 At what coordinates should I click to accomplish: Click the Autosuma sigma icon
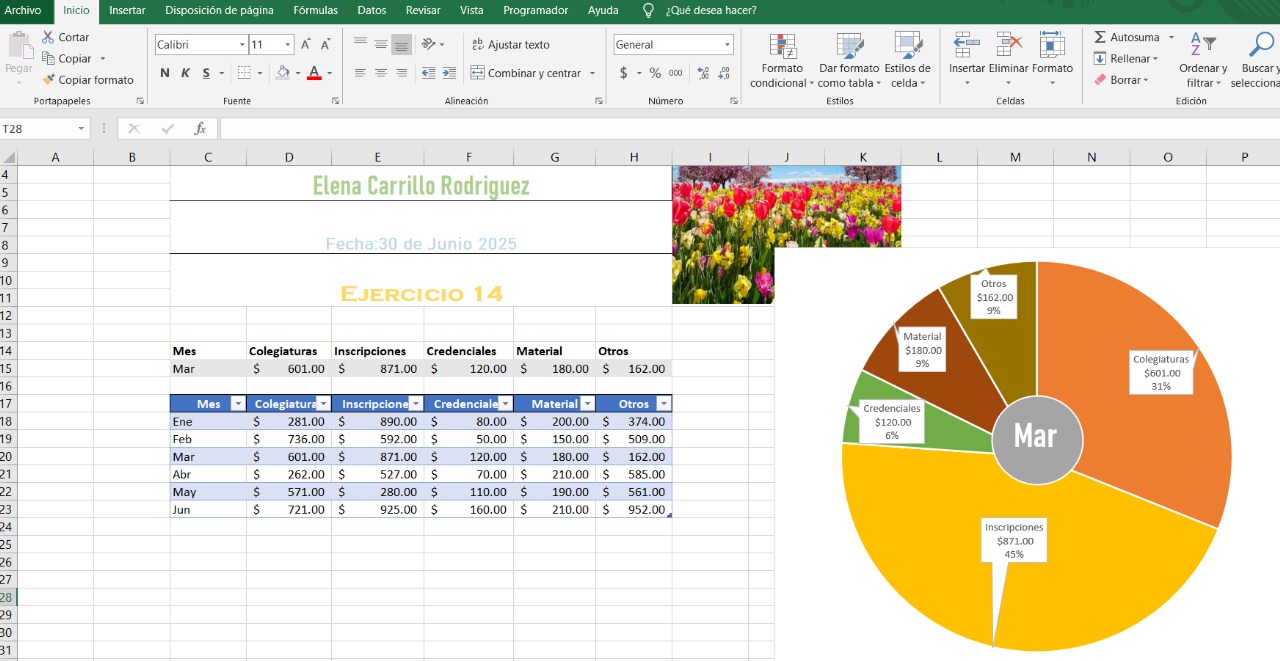tap(1100, 37)
